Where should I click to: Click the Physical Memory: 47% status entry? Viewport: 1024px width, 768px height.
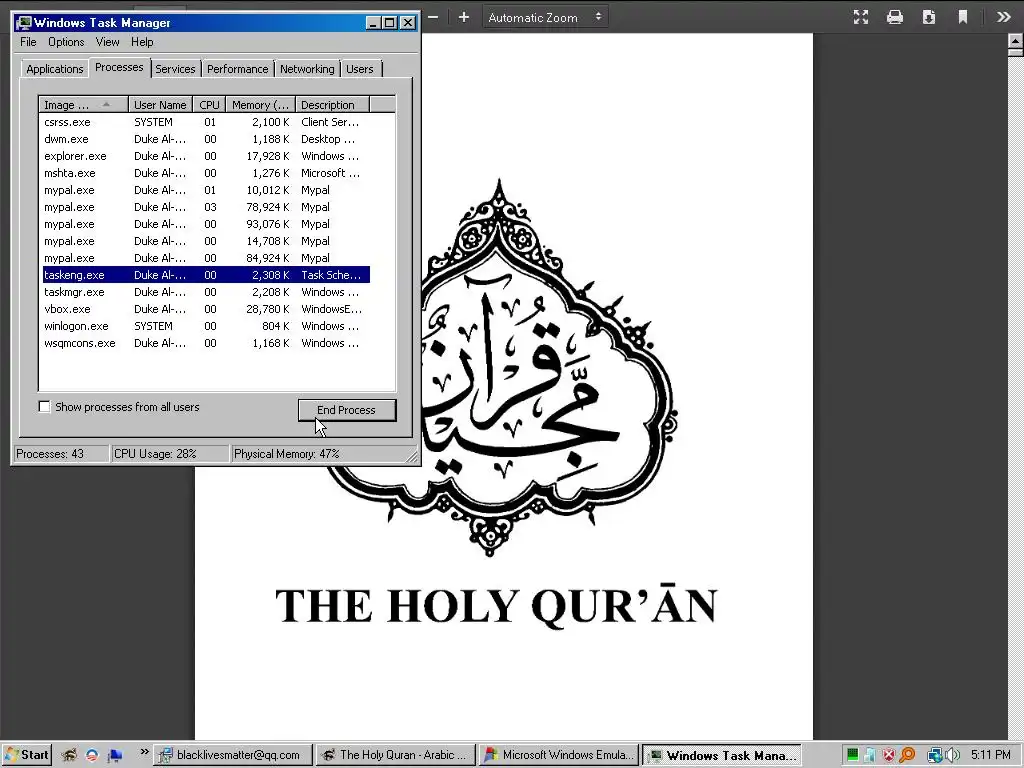point(320,454)
